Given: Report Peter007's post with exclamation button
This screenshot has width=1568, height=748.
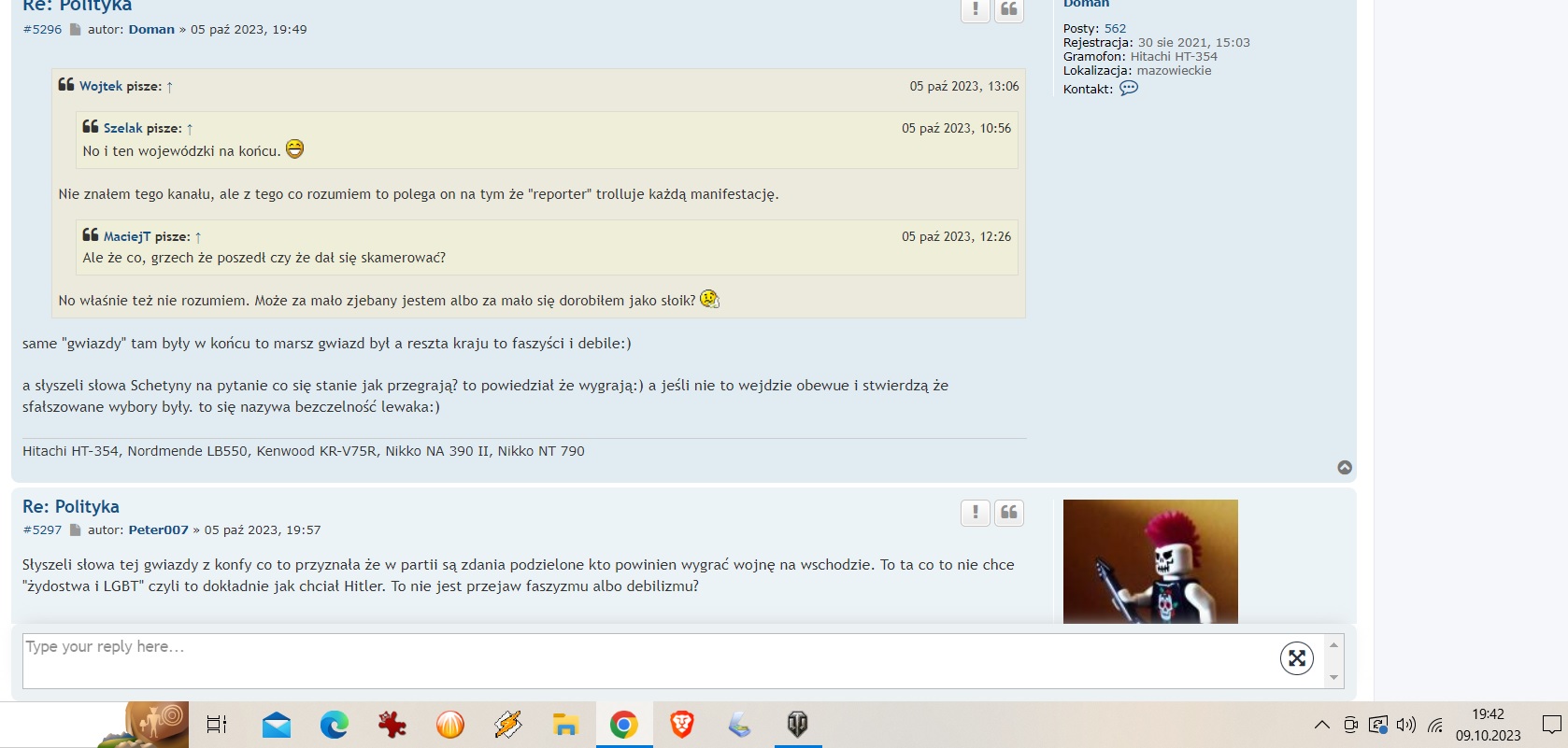Looking at the screenshot, I should (x=975, y=513).
